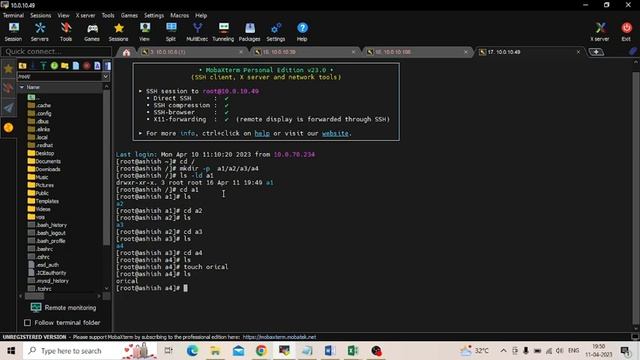Open Microsoft Word from the taskbar

(x=330, y=351)
